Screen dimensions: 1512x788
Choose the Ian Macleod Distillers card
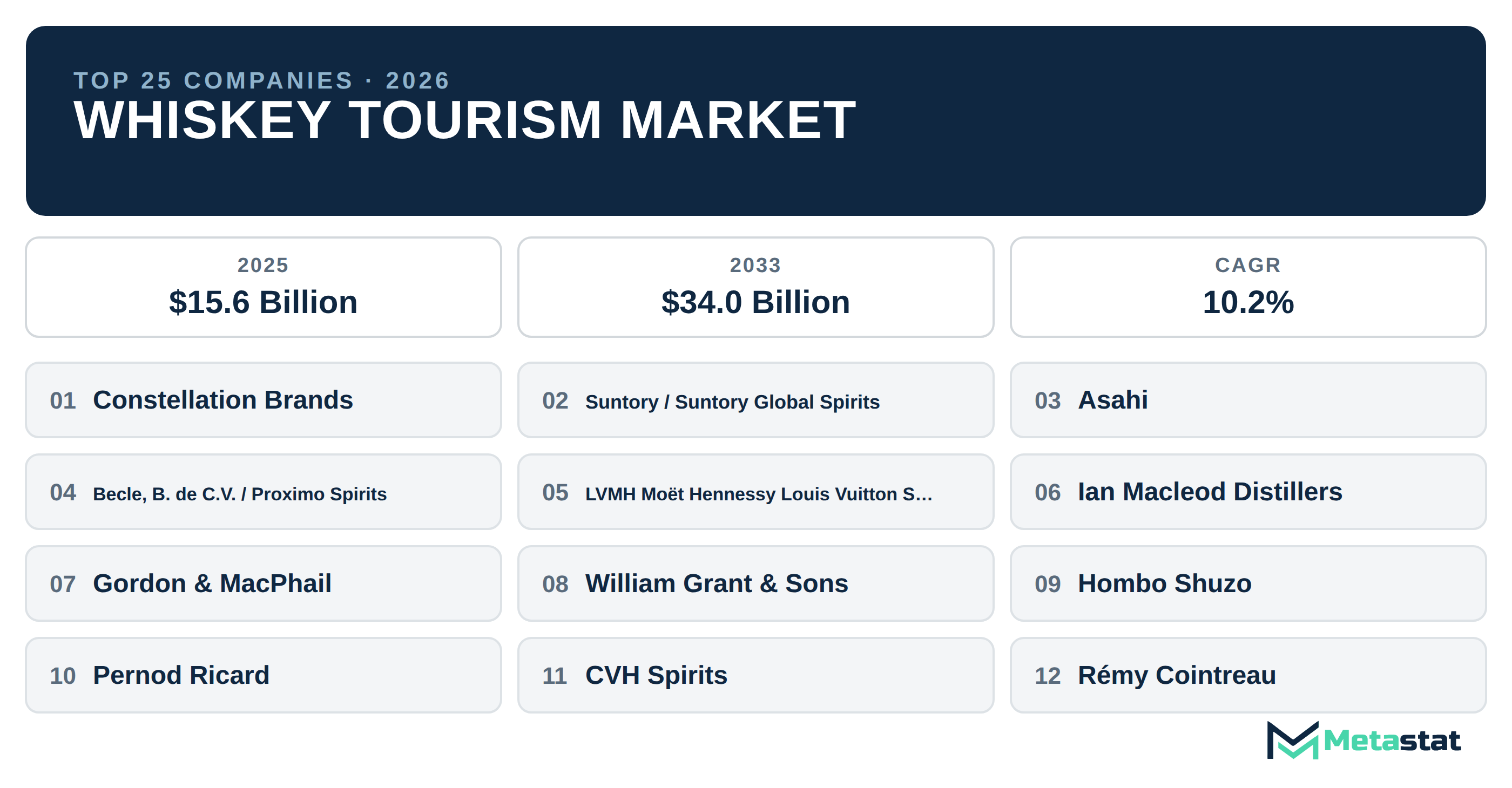1248,492
